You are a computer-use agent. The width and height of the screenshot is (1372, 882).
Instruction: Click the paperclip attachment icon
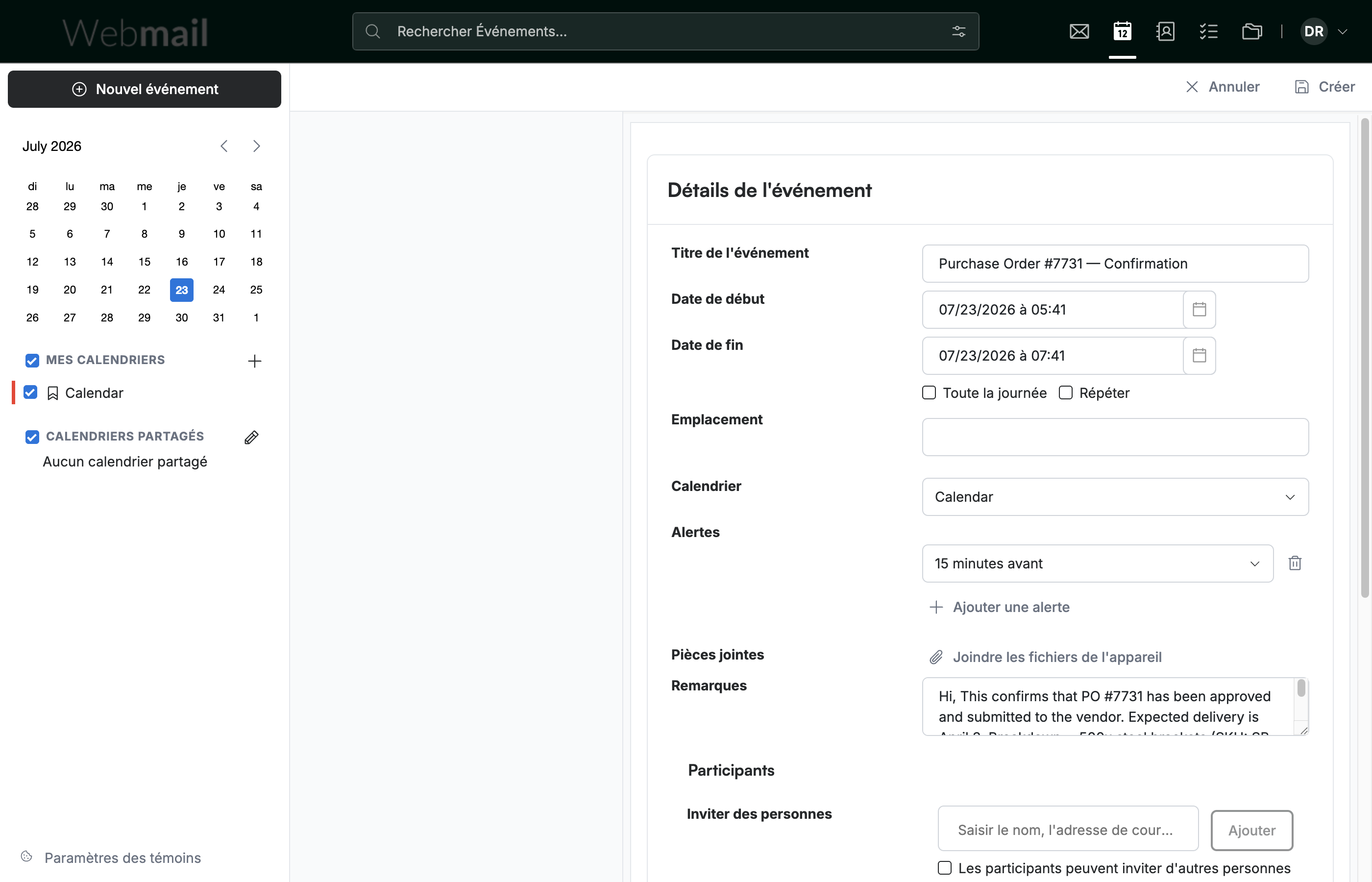tap(936, 657)
